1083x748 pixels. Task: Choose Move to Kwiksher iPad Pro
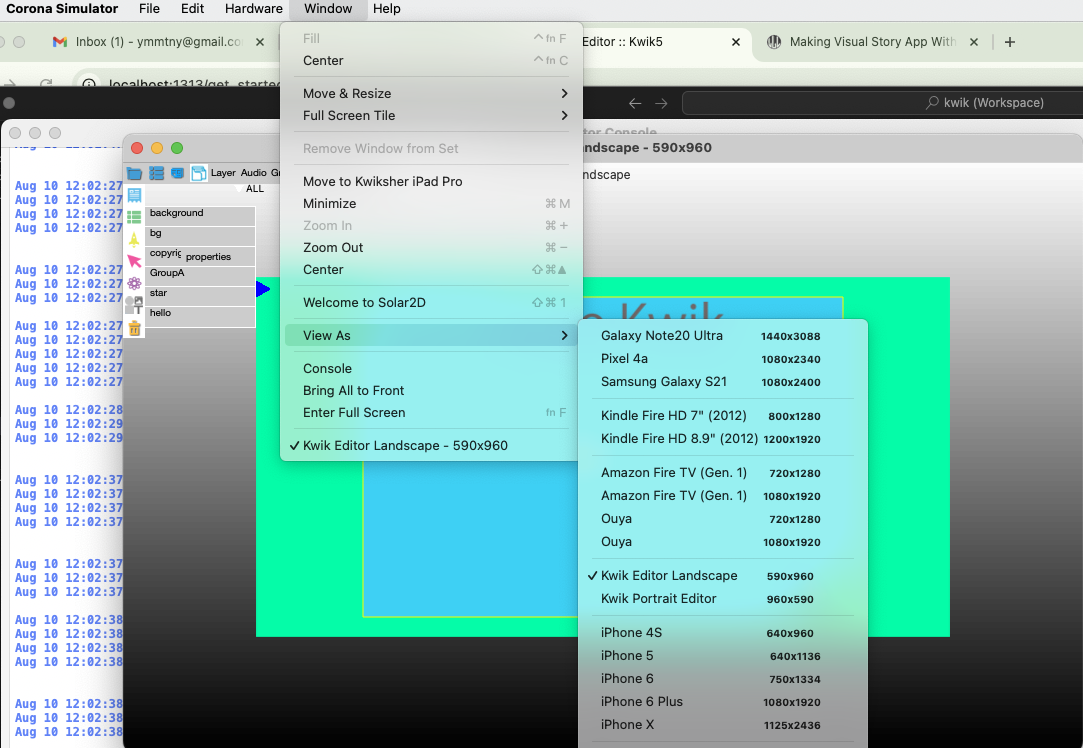(432, 182)
